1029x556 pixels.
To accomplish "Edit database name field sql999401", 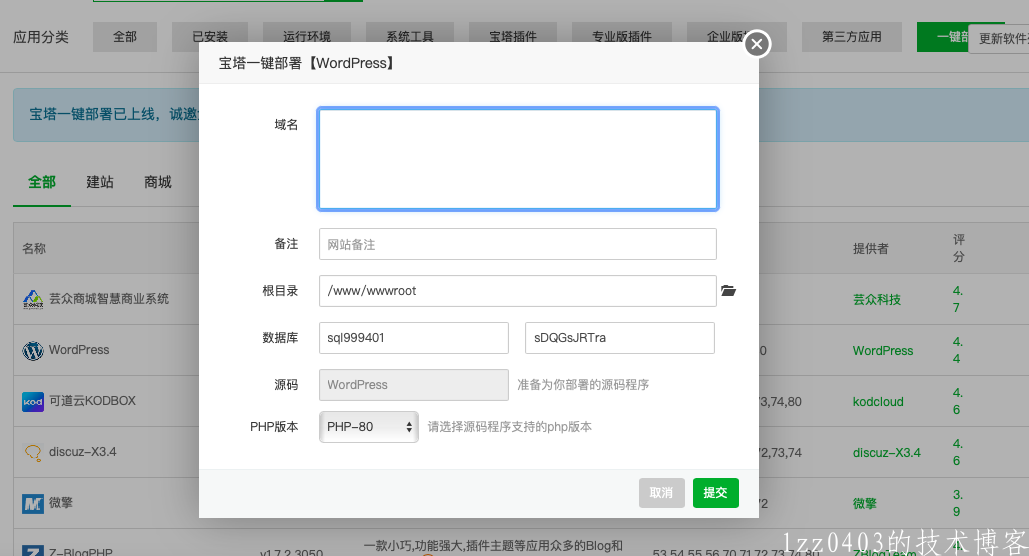I will pos(414,338).
